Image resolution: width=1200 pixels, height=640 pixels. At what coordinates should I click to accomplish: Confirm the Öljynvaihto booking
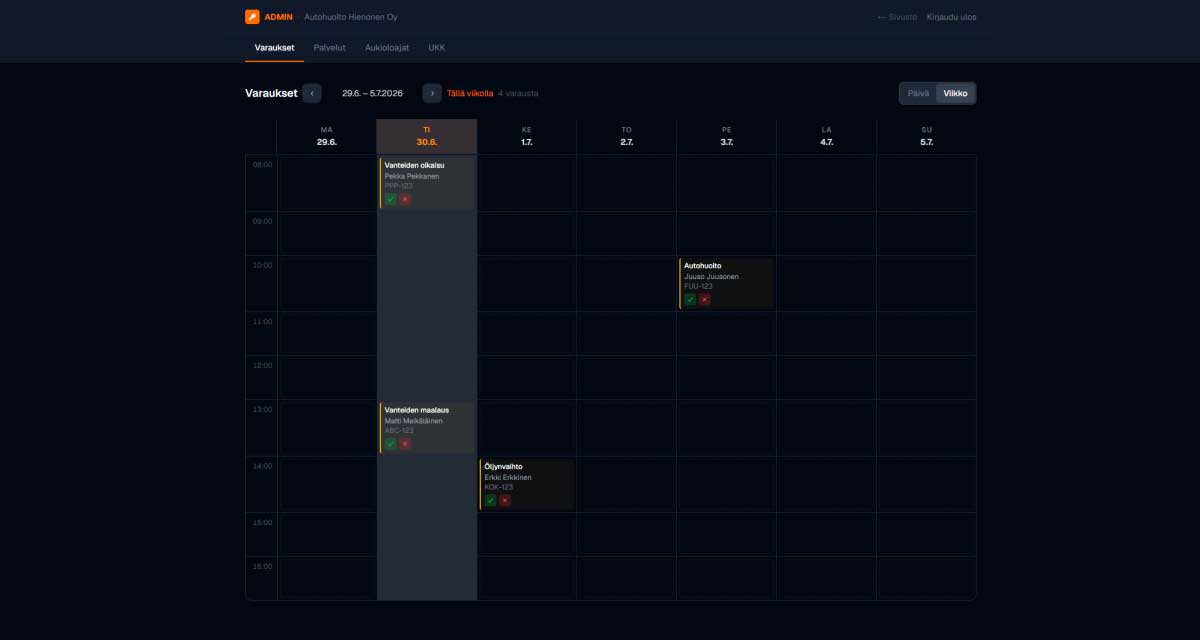[490, 500]
